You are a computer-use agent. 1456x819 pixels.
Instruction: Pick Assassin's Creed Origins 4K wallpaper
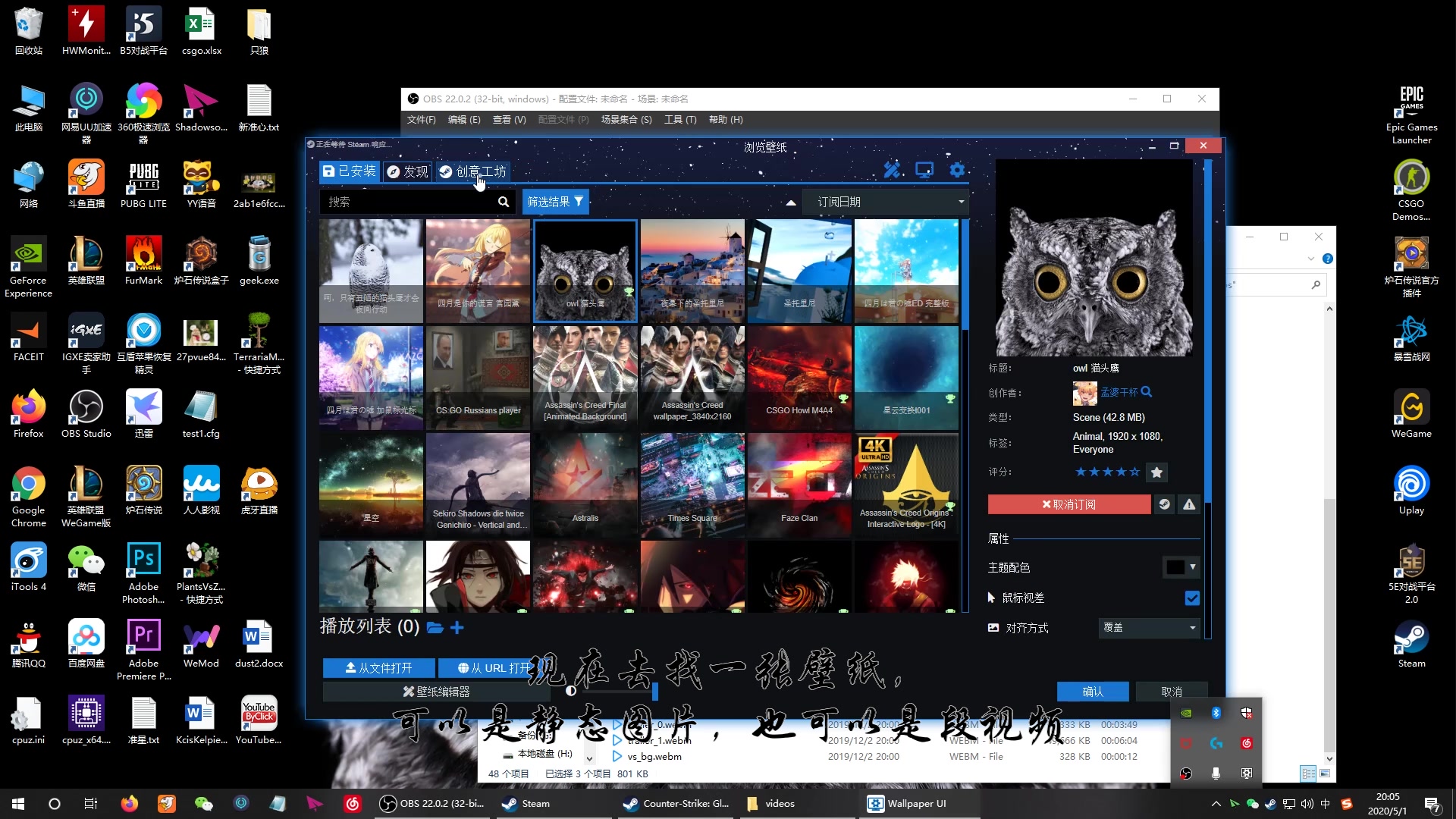click(906, 485)
